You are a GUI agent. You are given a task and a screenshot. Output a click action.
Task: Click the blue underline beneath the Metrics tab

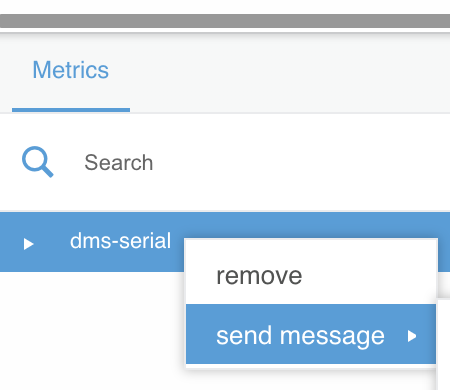(71, 110)
